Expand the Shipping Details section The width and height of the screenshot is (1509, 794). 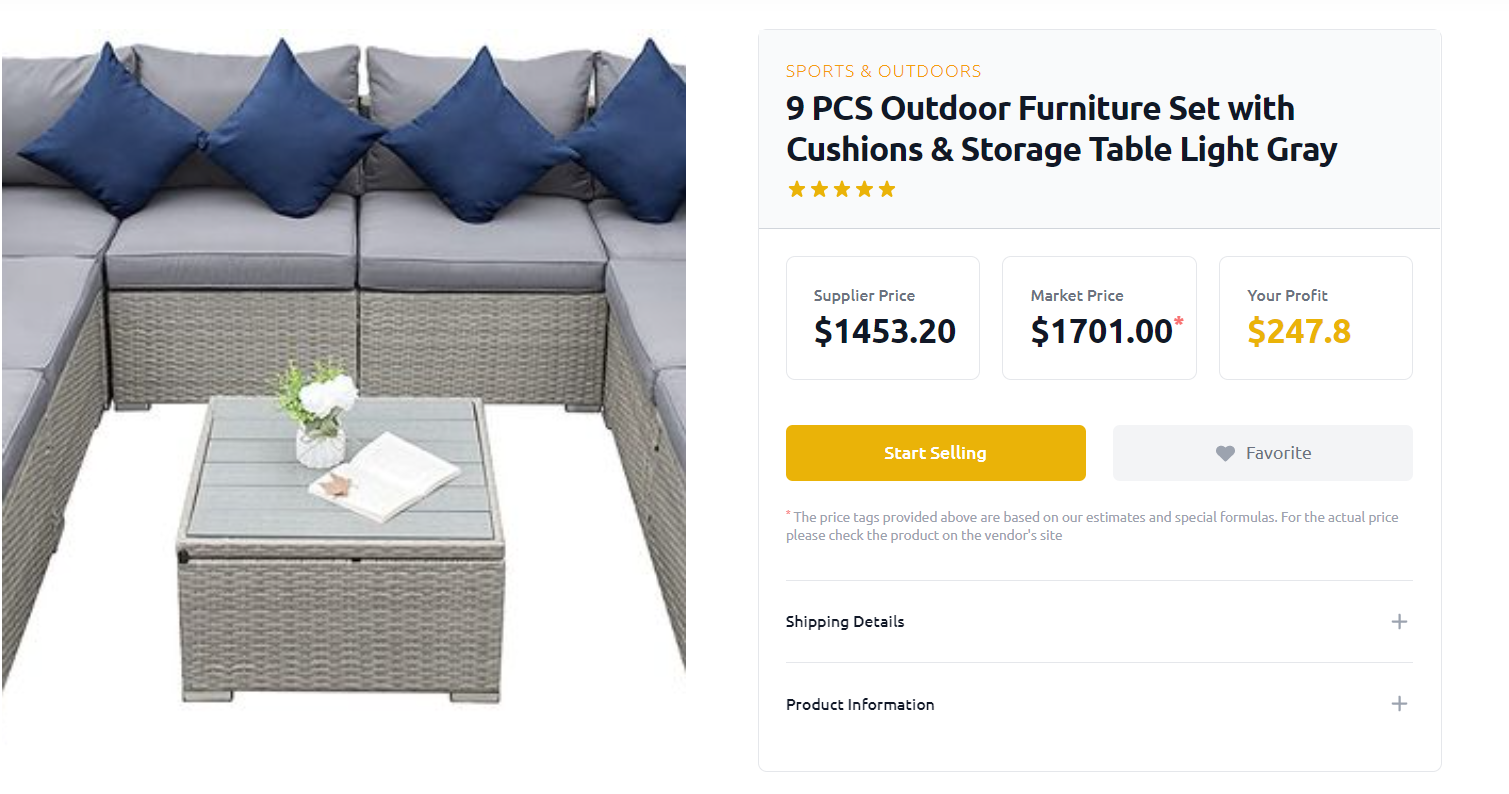1099,622
